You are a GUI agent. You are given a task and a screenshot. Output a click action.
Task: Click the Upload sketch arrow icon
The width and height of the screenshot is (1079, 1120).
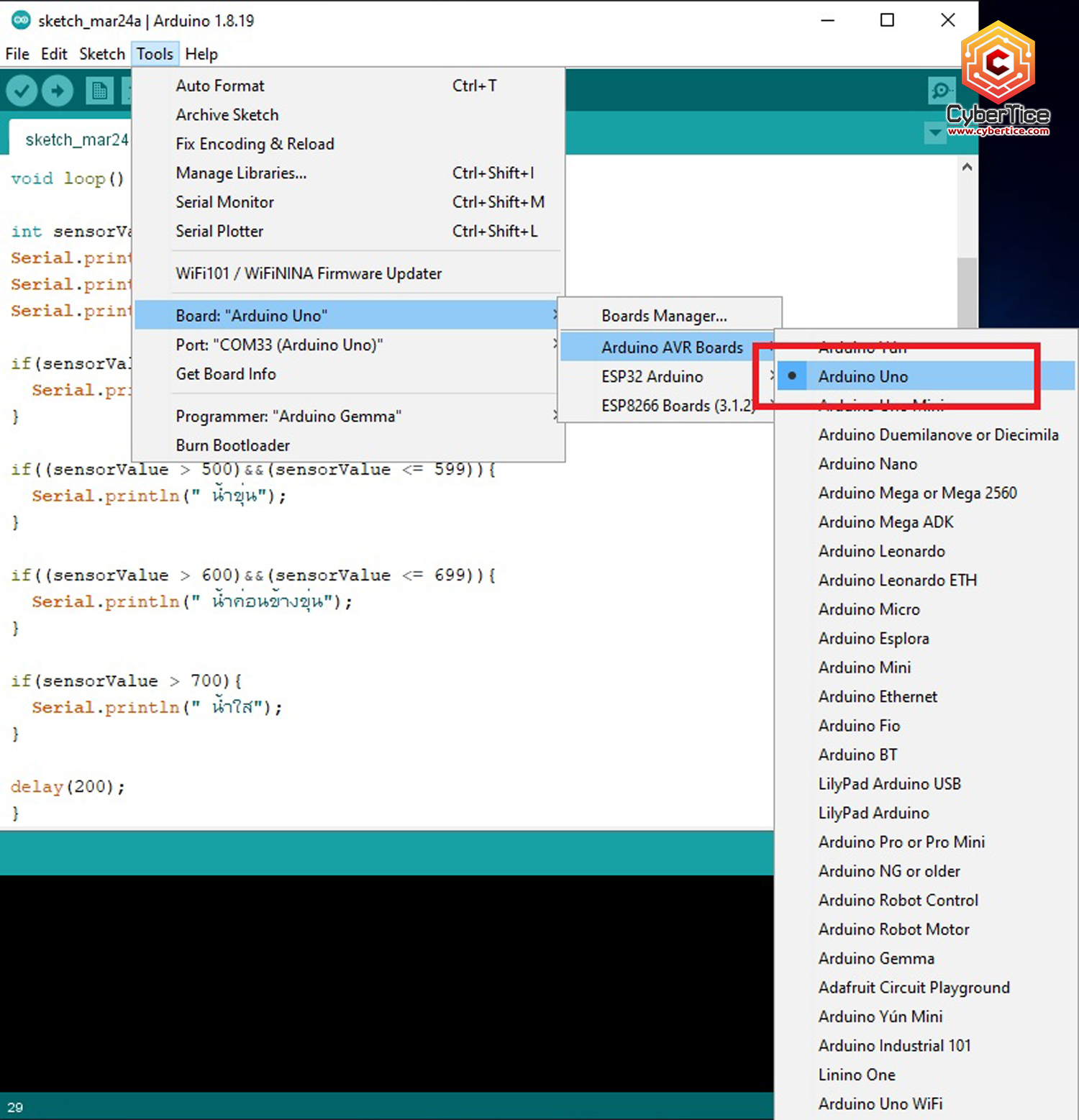[x=58, y=91]
